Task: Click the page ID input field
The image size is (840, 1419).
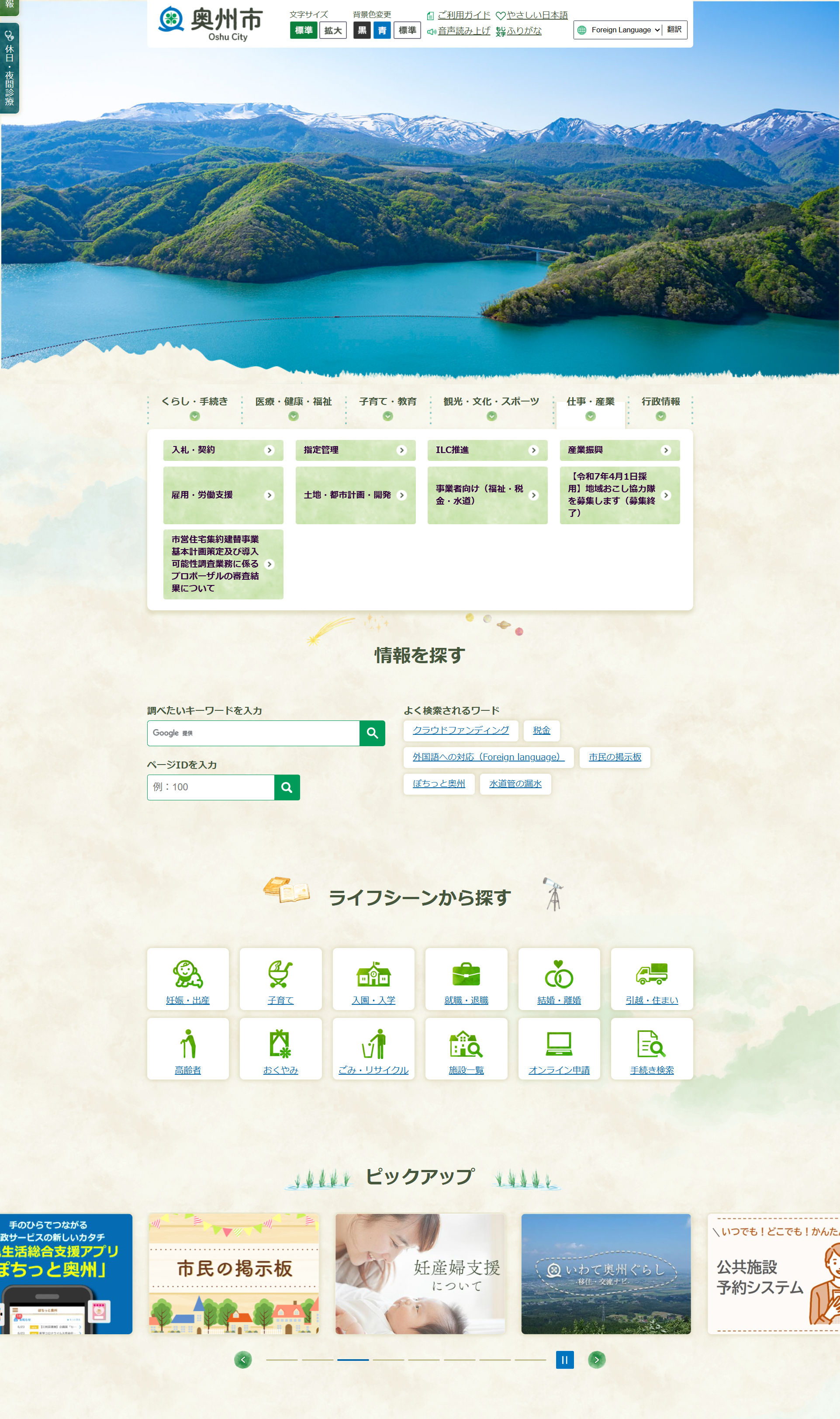Action: coord(211,787)
